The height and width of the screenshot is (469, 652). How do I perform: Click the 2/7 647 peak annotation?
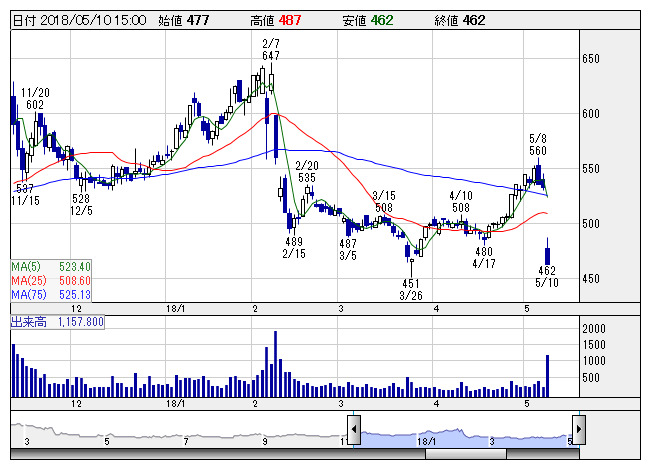tap(270, 50)
